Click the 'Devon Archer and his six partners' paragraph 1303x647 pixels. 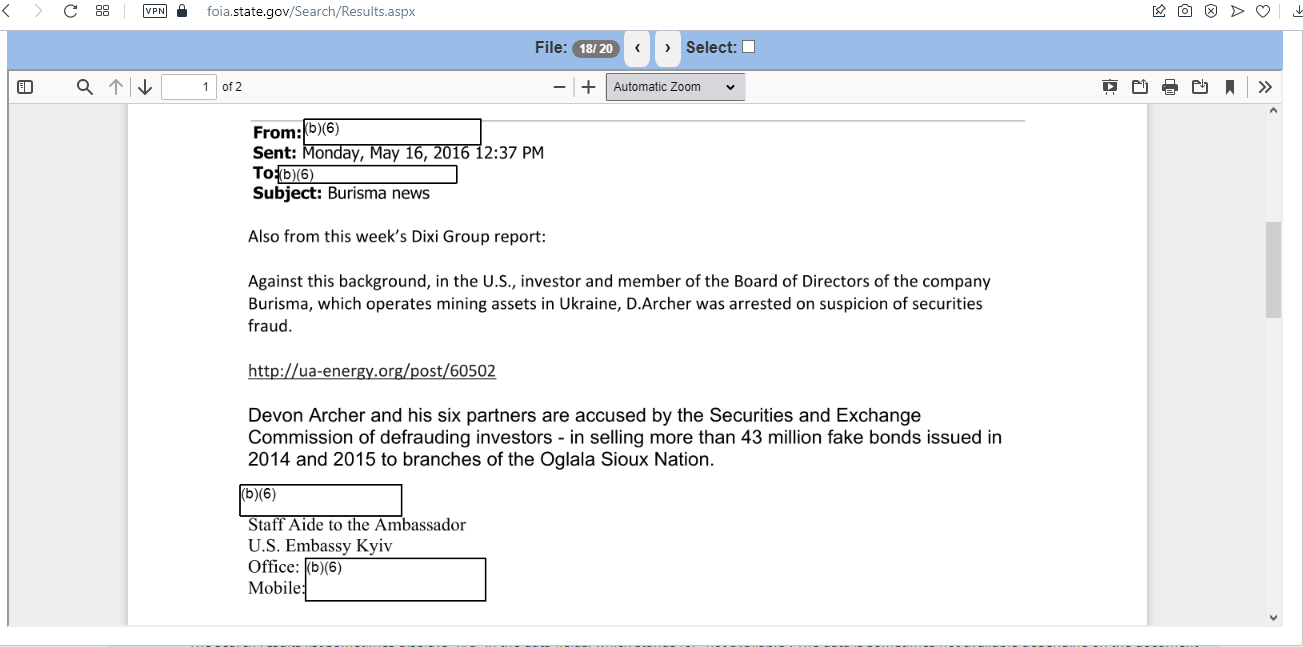tap(625, 438)
